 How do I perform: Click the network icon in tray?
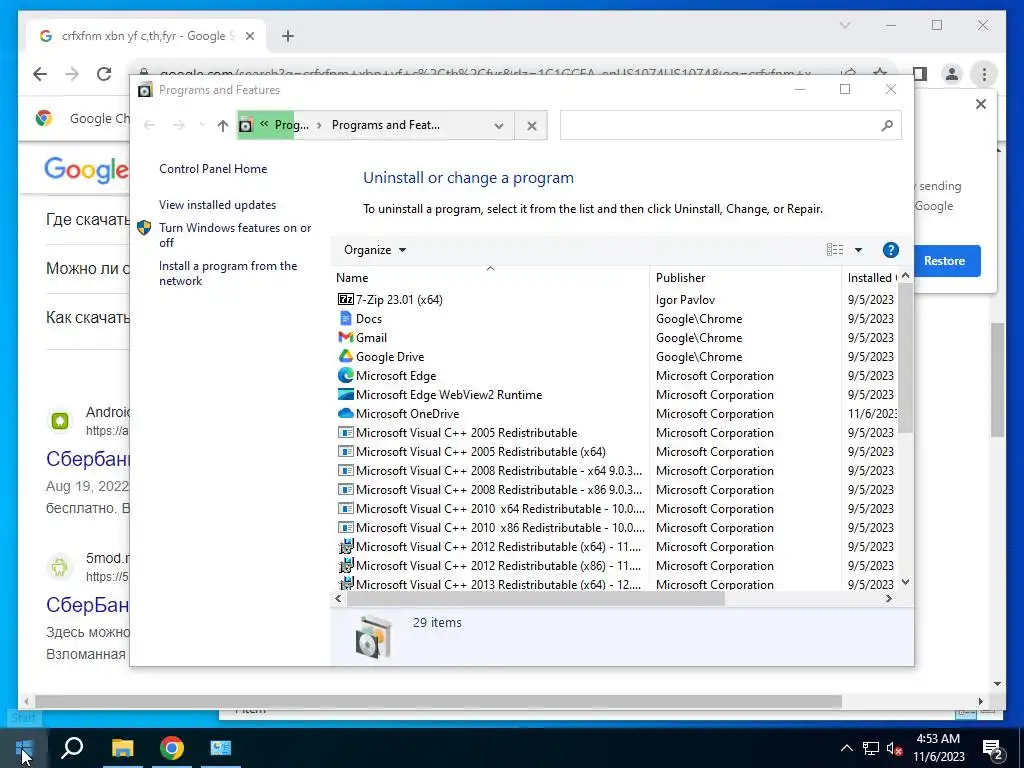pos(871,748)
